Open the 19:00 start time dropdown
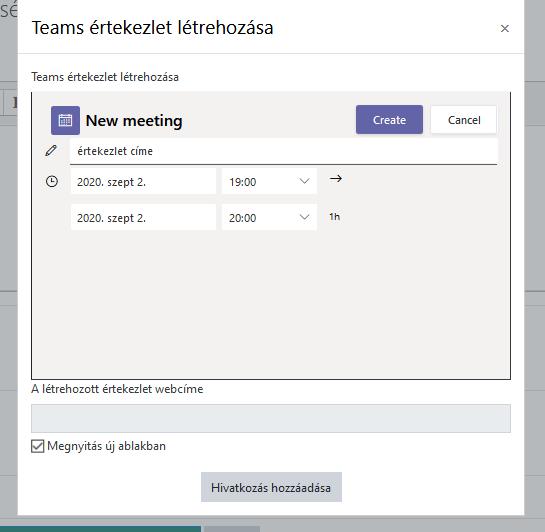The image size is (545, 532). (x=269, y=181)
